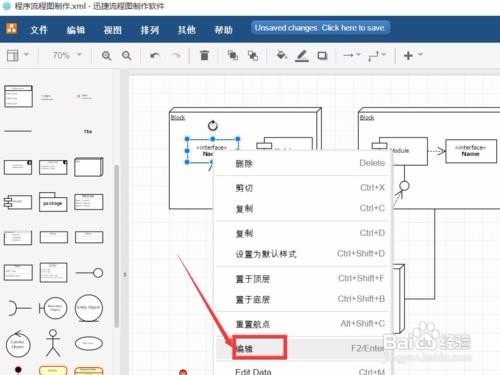Open the 70% zoom level dropdown
This screenshot has height=375, width=500.
coord(67,55)
